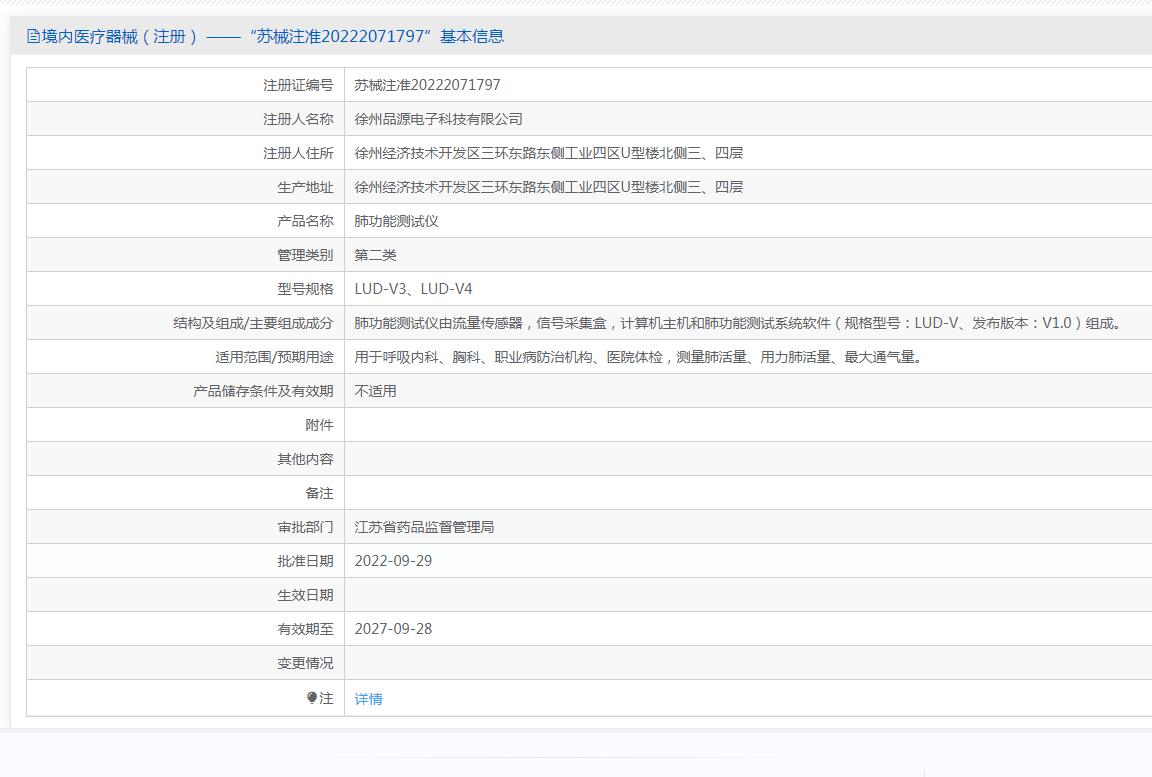The height and width of the screenshot is (777, 1152).
Task: Select the registration number 苏械注准20222071797 value
Action: pyautogui.click(x=427, y=85)
